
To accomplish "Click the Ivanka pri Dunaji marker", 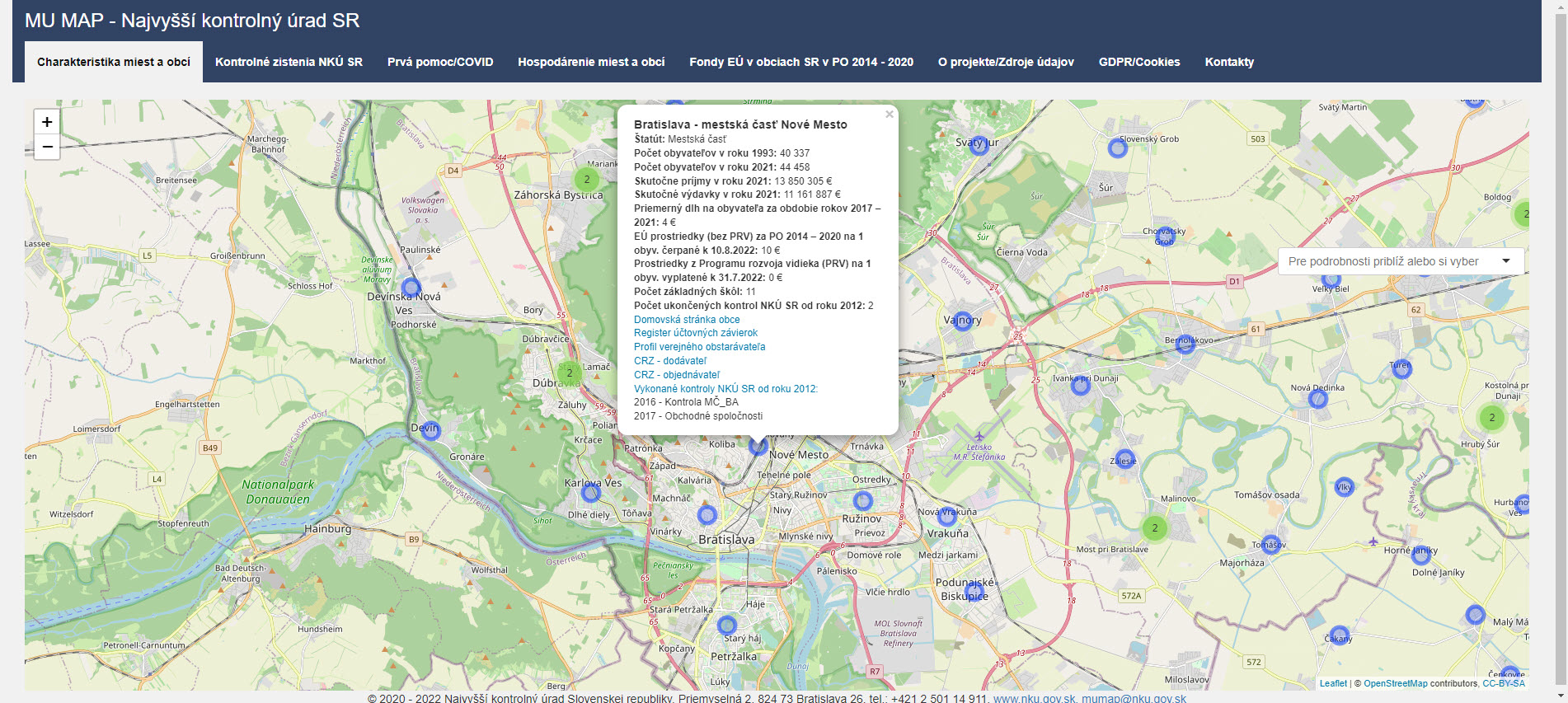I will click(1080, 385).
